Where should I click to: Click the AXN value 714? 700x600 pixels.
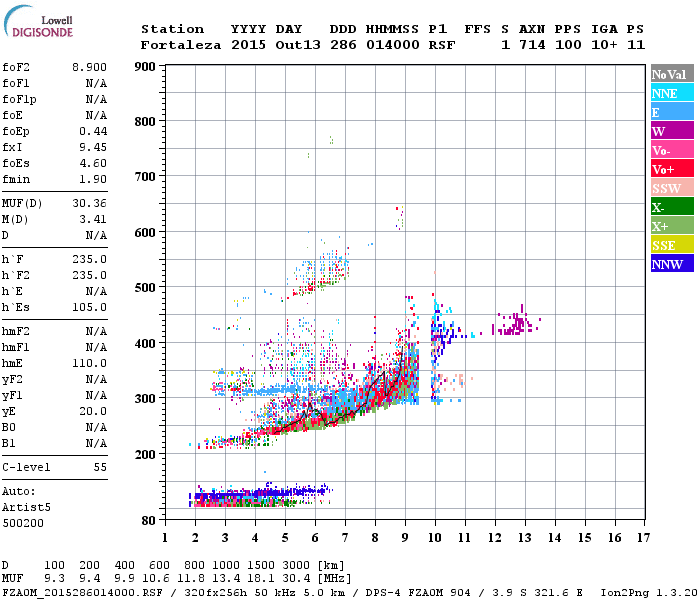tap(532, 45)
